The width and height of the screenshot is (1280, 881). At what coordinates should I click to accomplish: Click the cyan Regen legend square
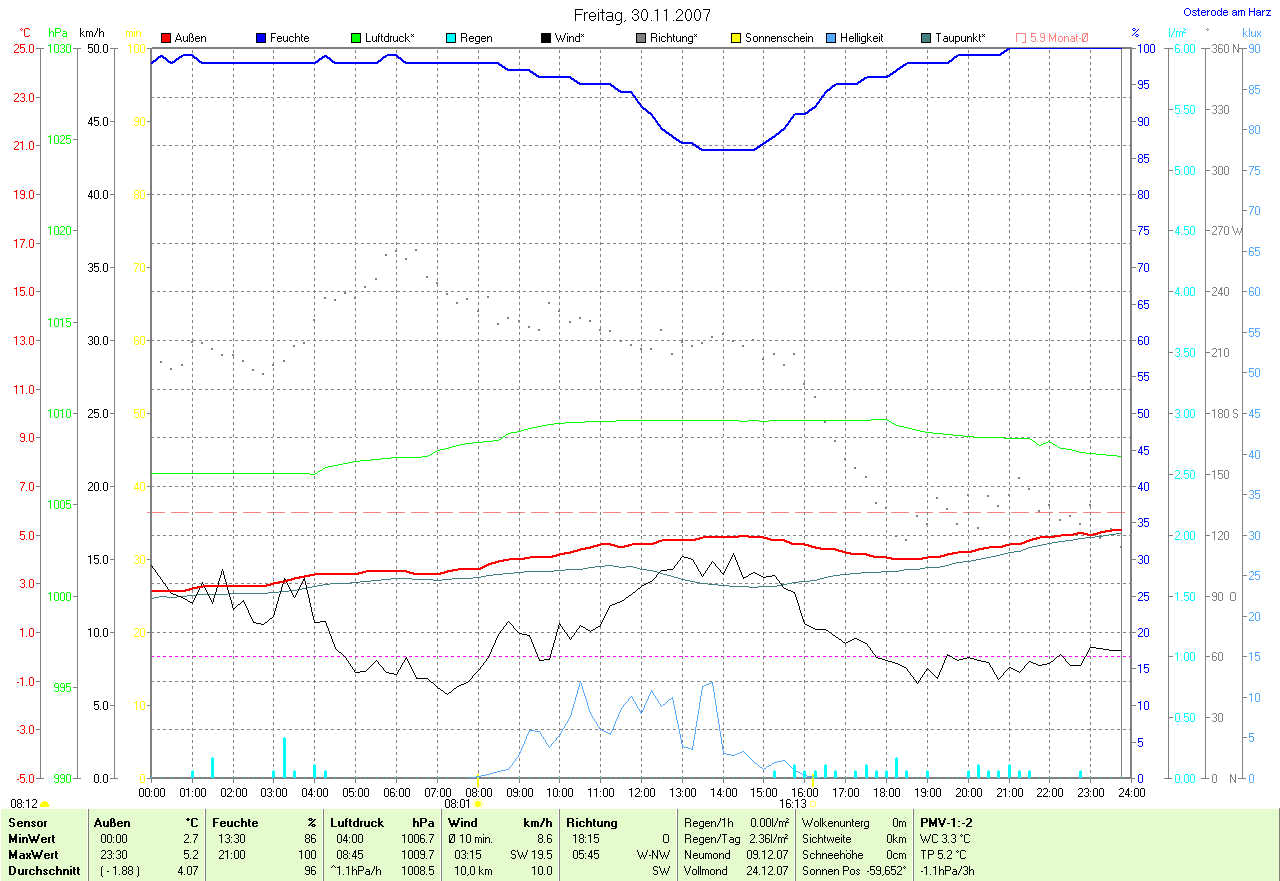[451, 38]
